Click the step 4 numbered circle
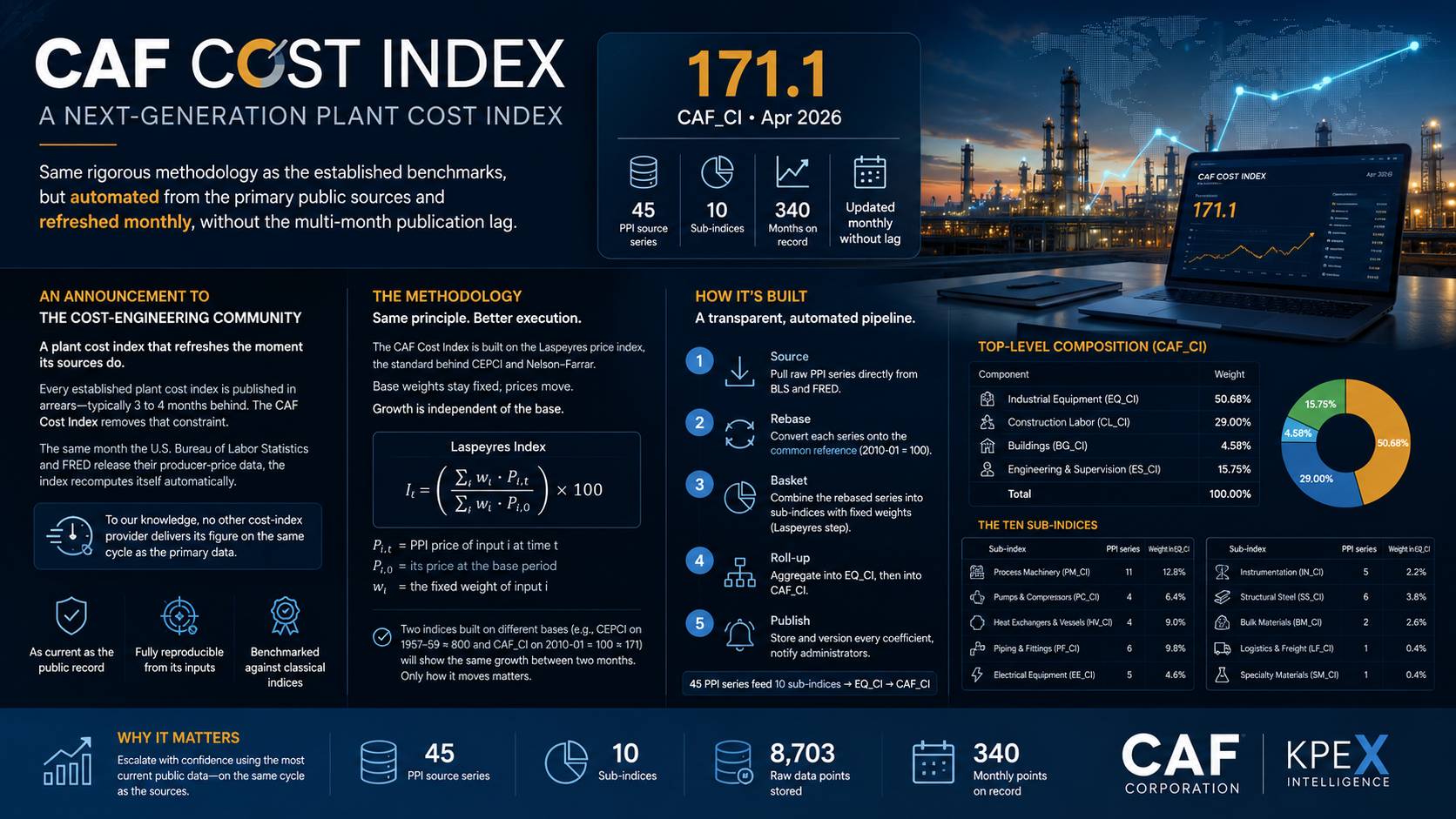The width and height of the screenshot is (1456, 819). tap(699, 561)
